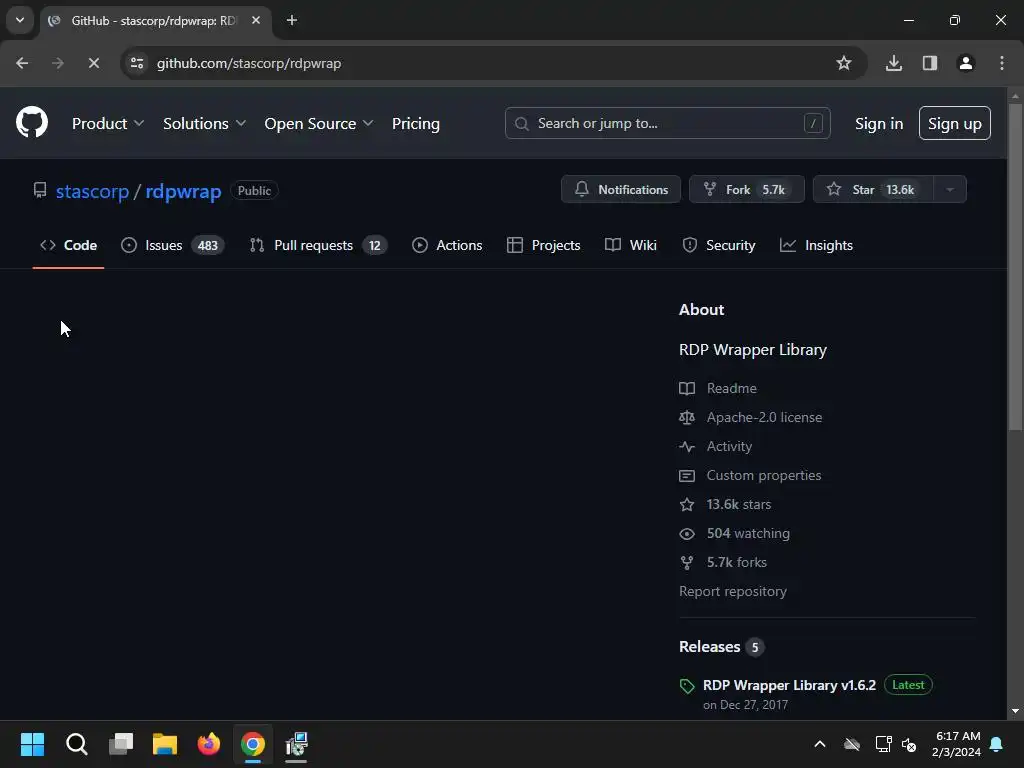This screenshot has height=768, width=1024.
Task: View the 13.6k stars link
Action: 739,505
